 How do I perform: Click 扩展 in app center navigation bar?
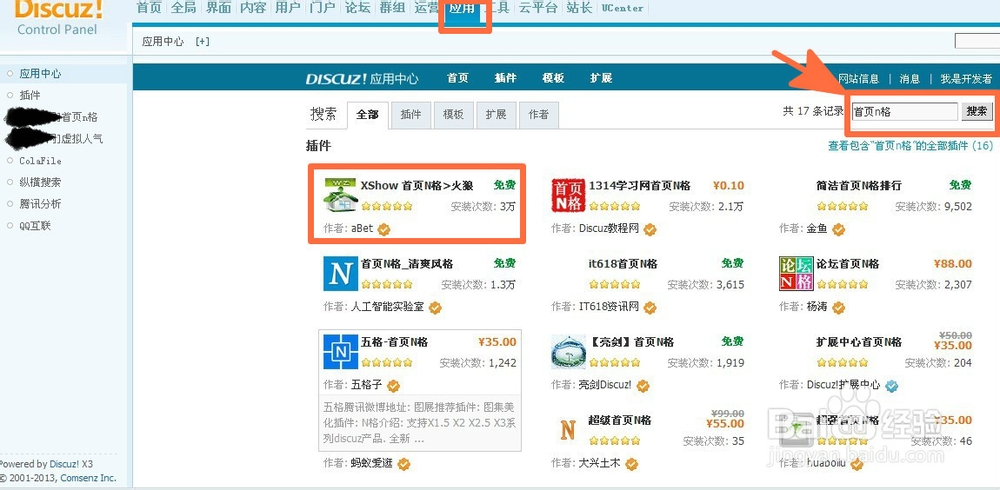(x=601, y=78)
